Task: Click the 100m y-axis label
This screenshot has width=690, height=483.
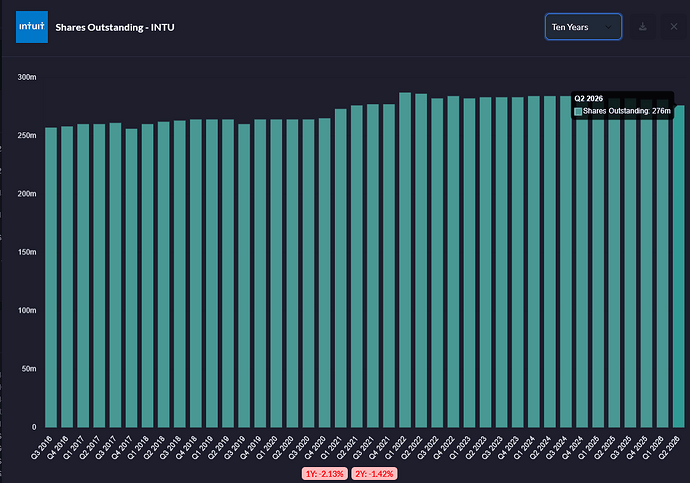Action: [27, 310]
